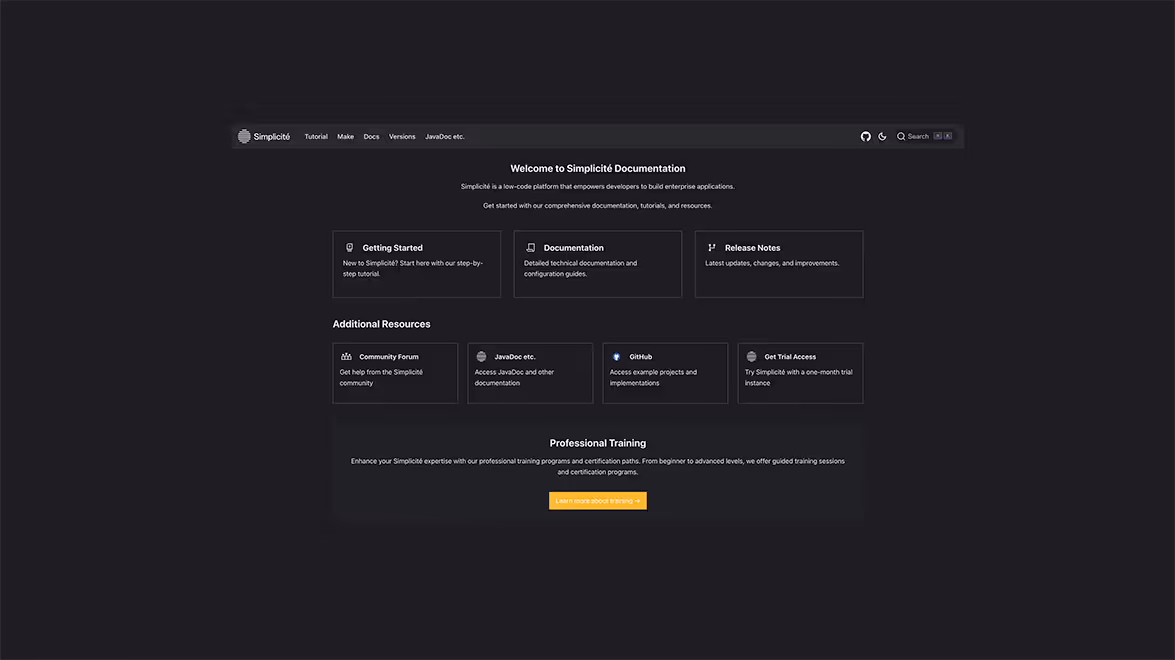Click 'Detailed technical documentation' description text
This screenshot has width=1175, height=660.
581,268
